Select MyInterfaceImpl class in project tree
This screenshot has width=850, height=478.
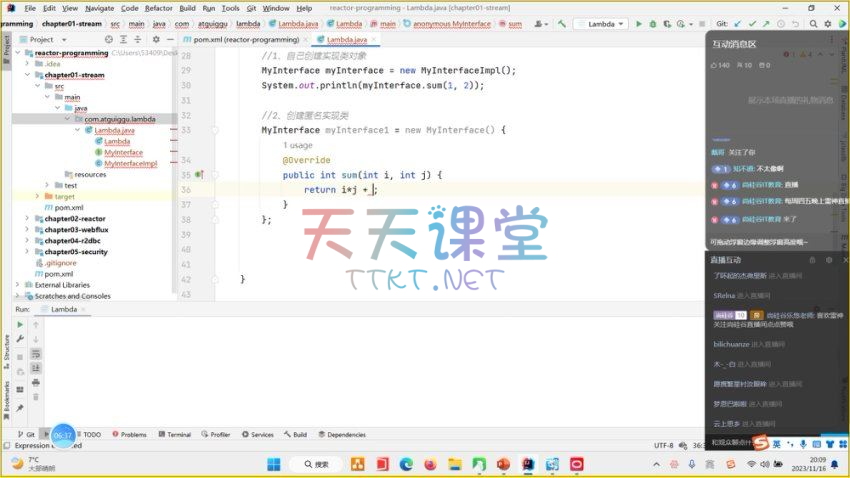tap(130, 163)
